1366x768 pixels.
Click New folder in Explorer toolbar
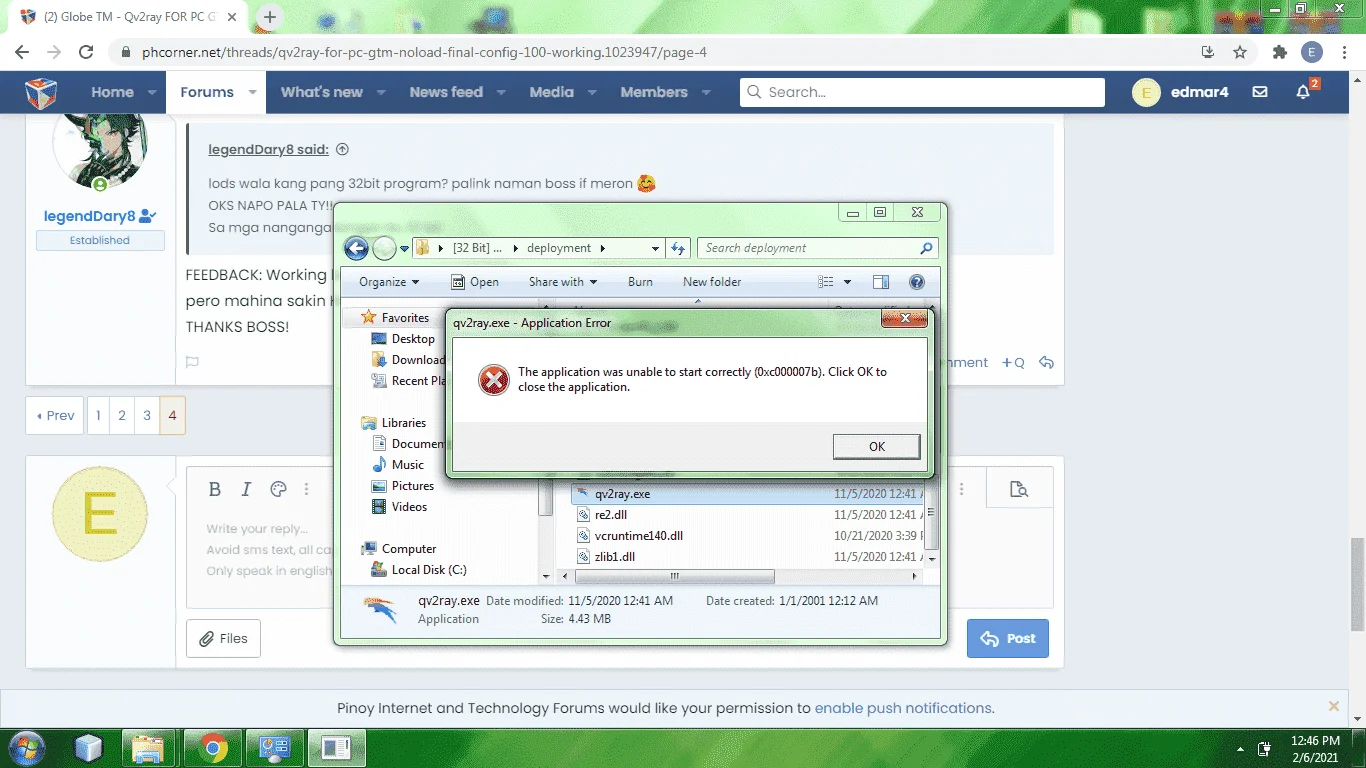tap(712, 282)
